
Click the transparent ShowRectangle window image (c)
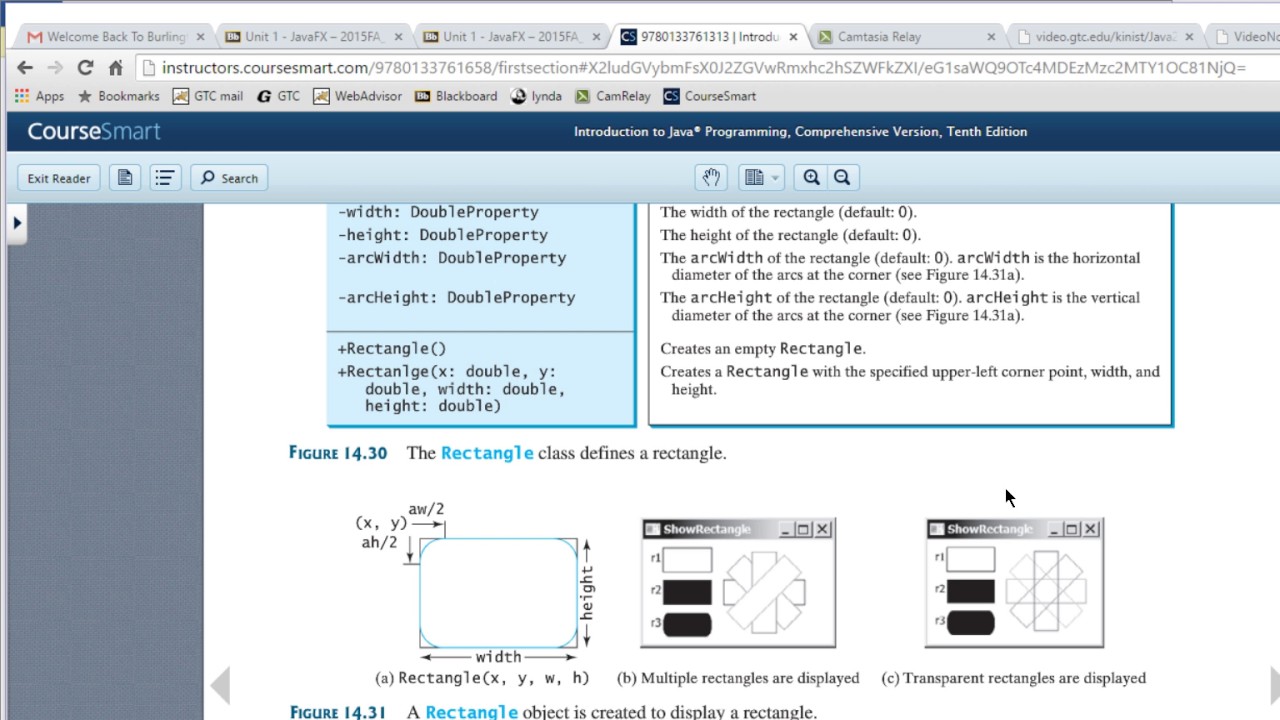1014,583
